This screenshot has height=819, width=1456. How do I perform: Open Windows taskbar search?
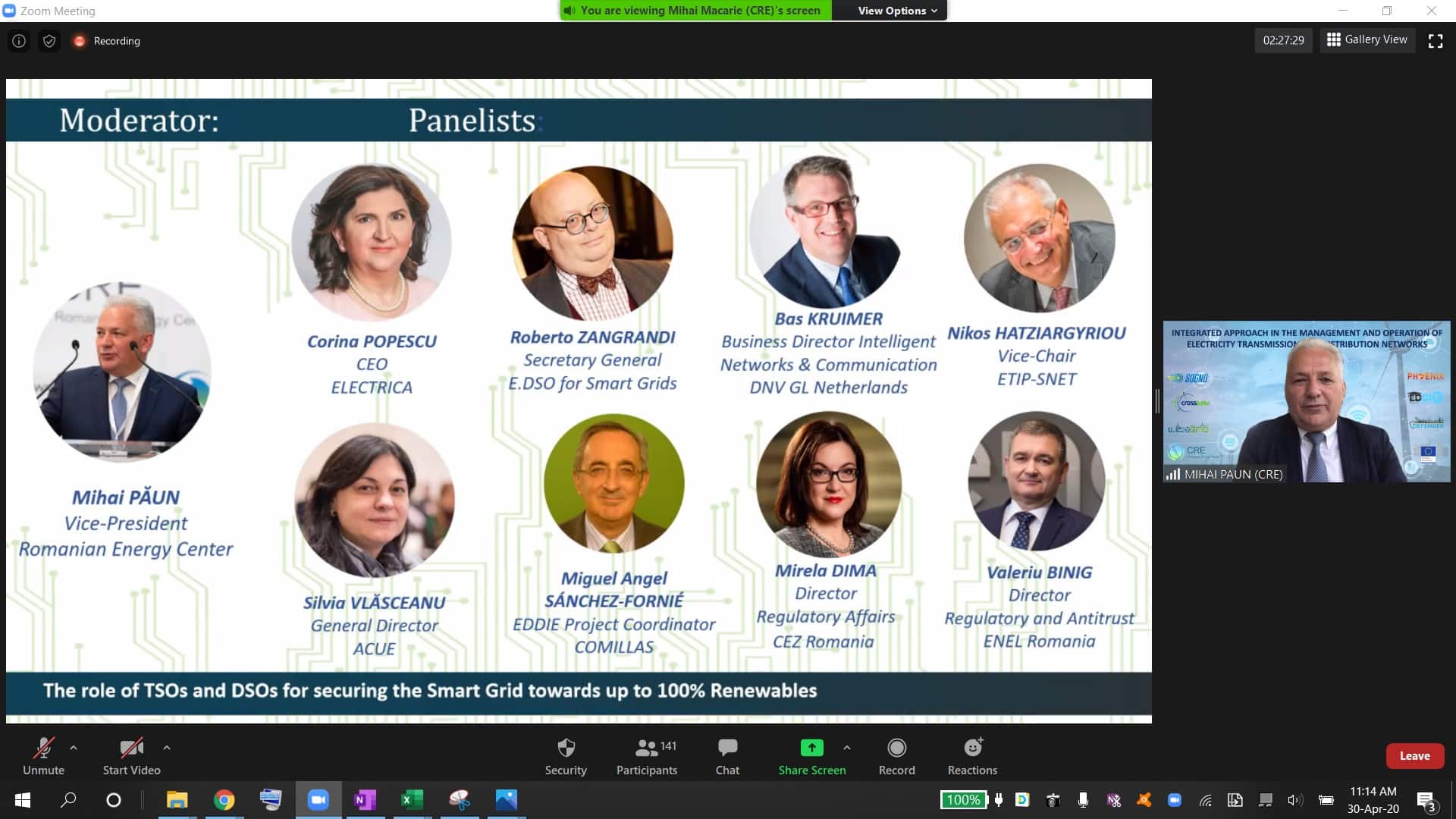(x=68, y=800)
